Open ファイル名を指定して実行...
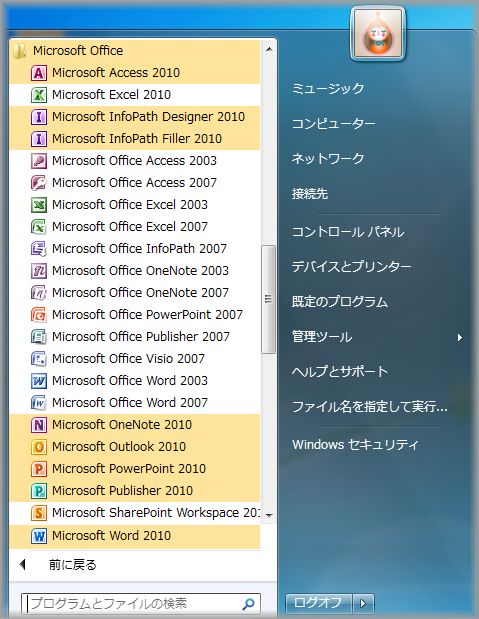This screenshot has width=479, height=619. click(370, 407)
